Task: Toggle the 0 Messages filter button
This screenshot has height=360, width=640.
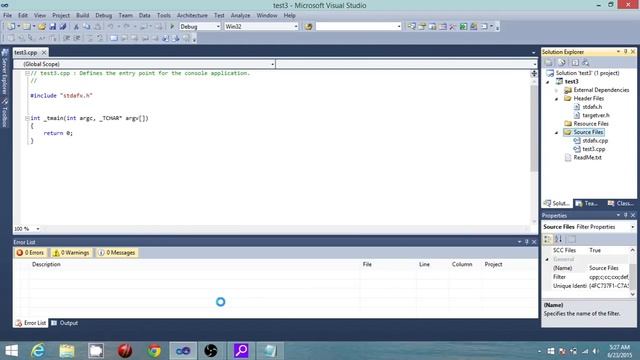Action: pyautogui.click(x=117, y=253)
